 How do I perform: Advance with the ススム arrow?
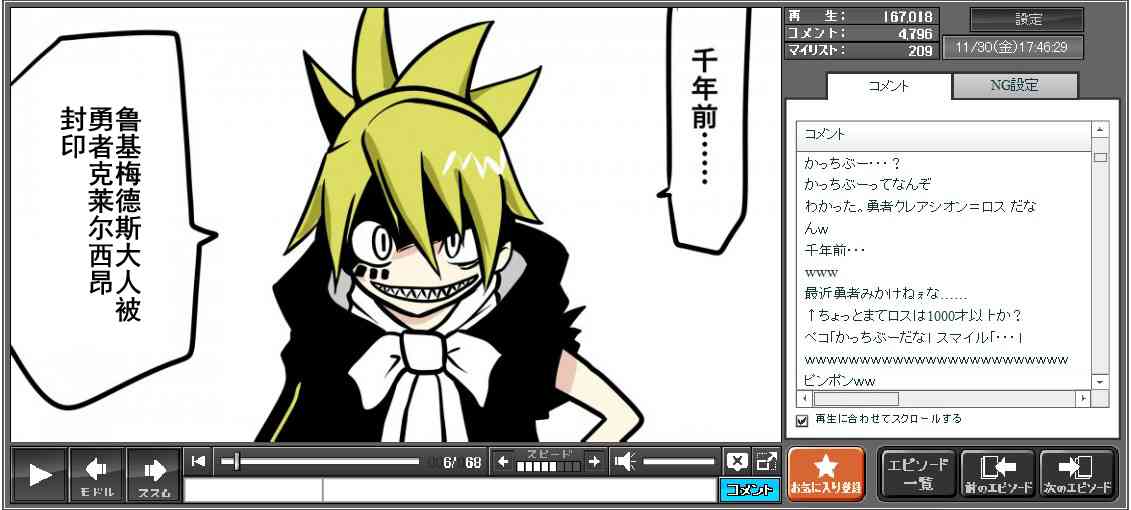click(153, 473)
